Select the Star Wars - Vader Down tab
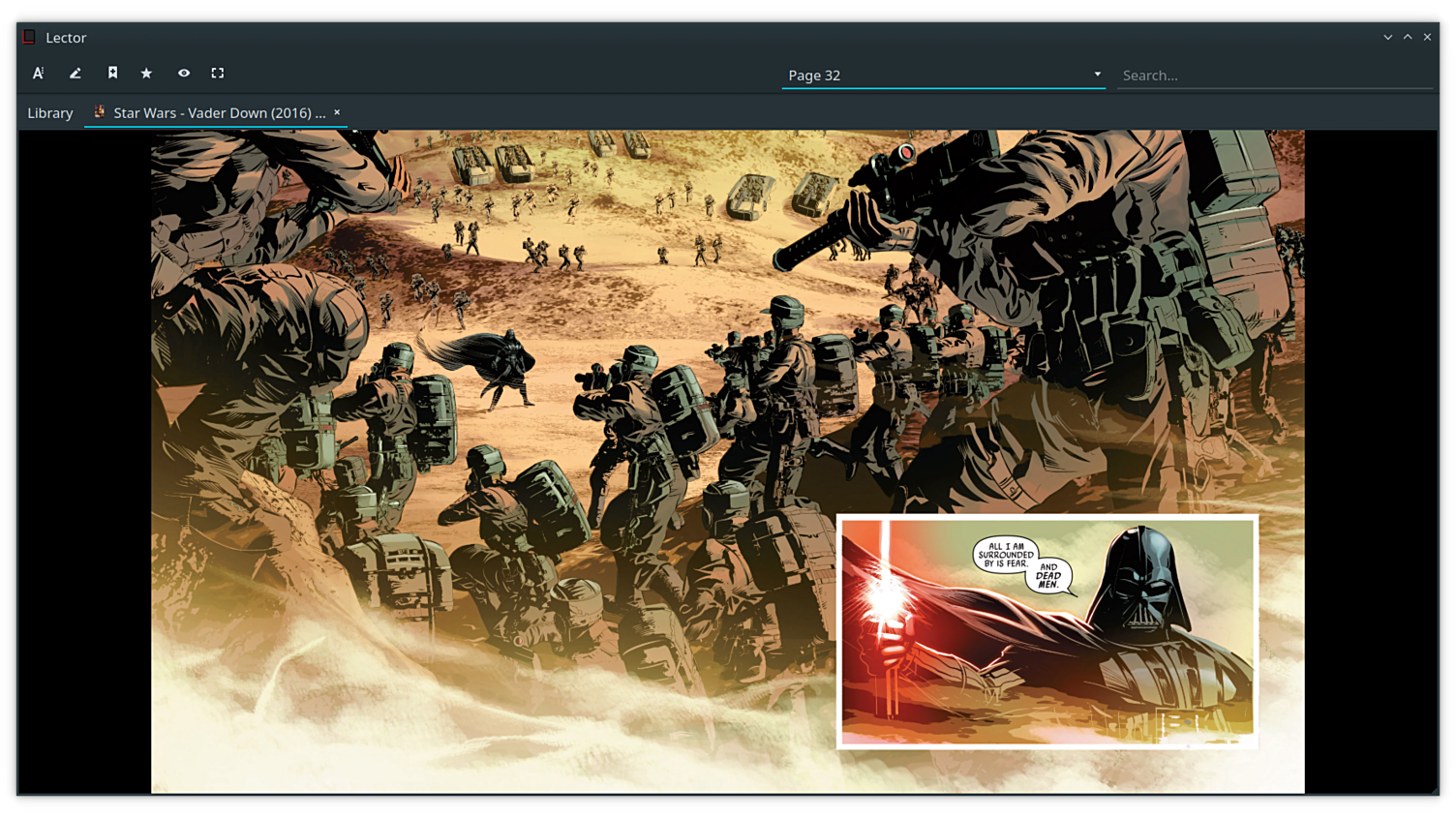 point(219,113)
